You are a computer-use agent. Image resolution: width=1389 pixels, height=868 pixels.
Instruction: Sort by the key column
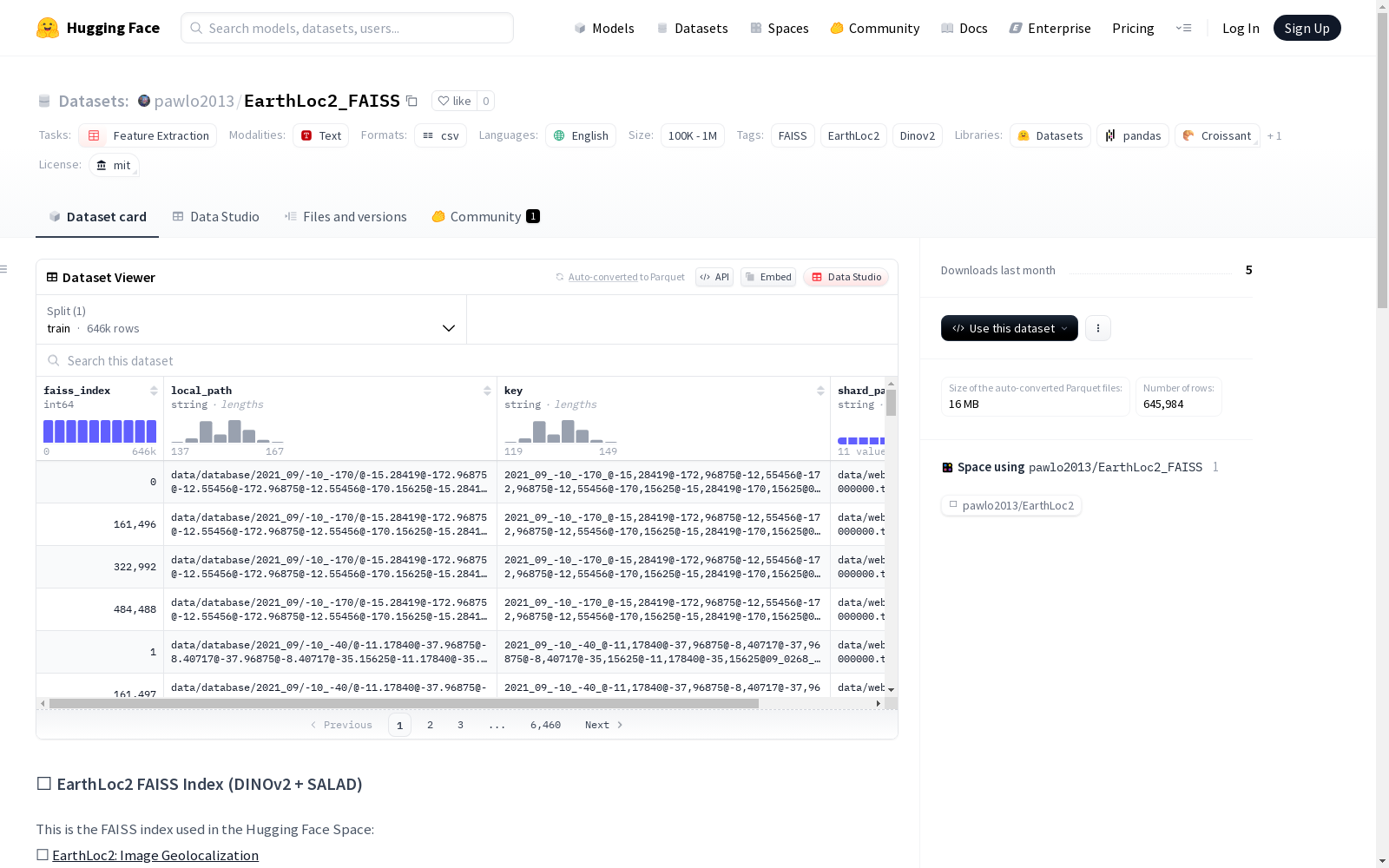[x=820, y=391]
